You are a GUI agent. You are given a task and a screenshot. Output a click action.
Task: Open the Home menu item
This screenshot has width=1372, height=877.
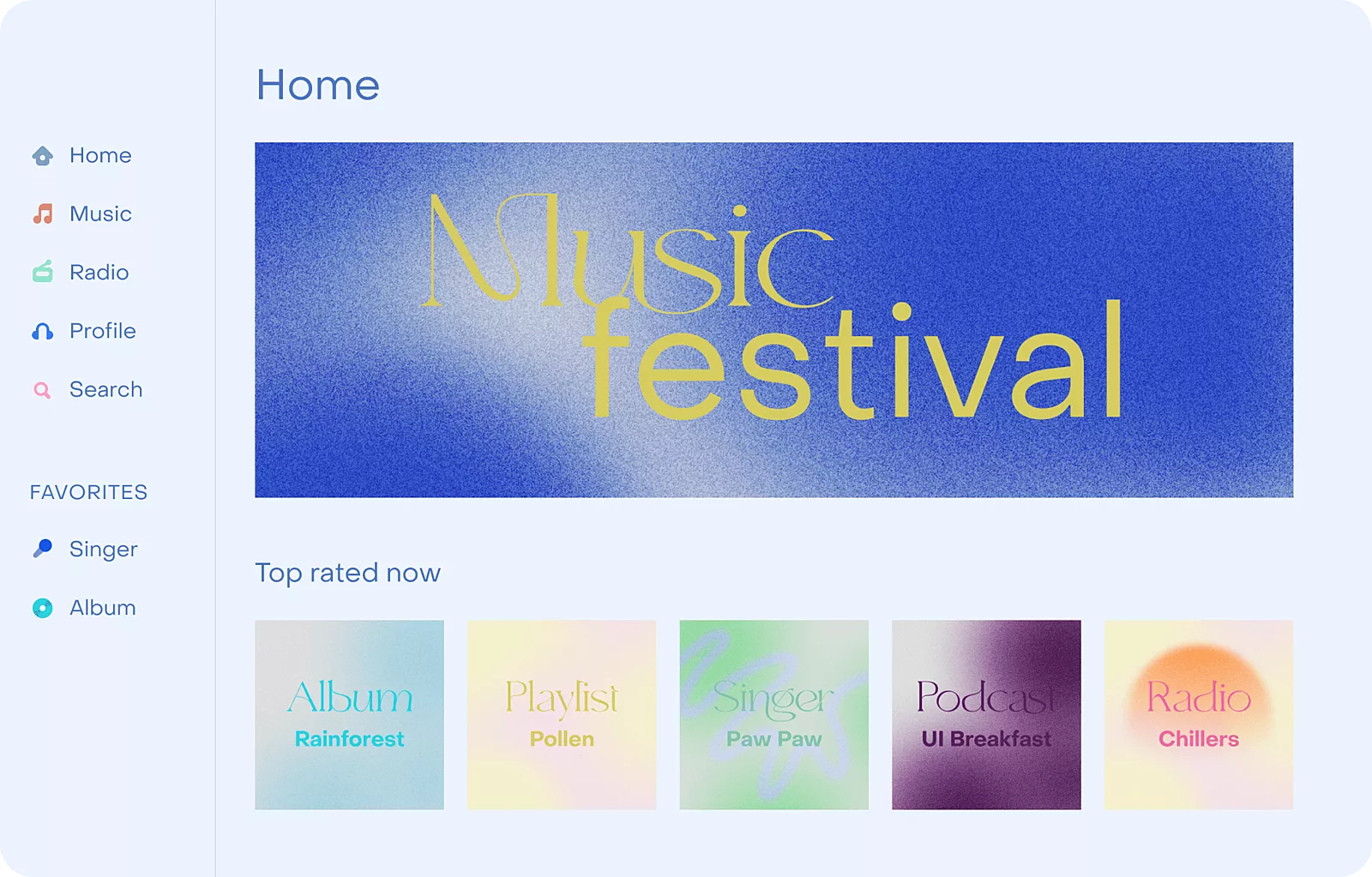[100, 156]
